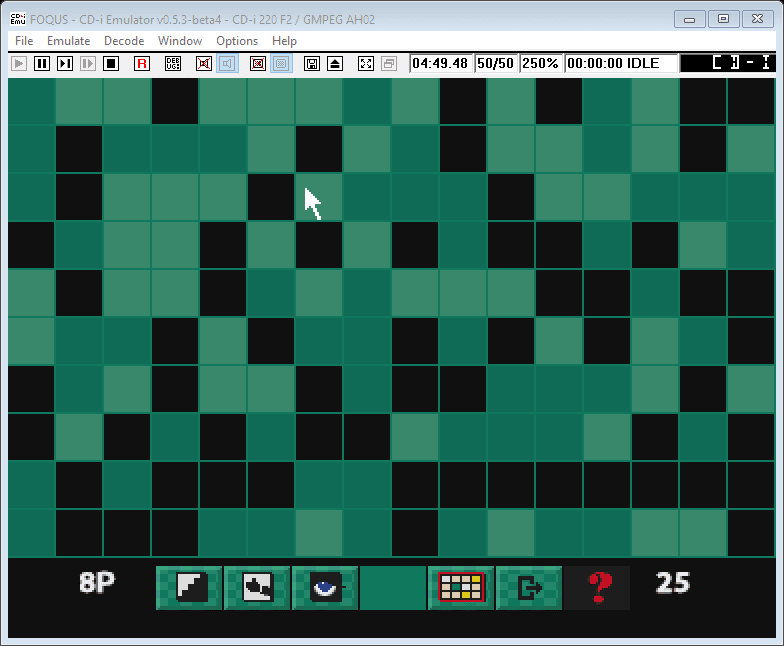This screenshot has width=784, height=646.
Task: Toggle fullscreen mode icon in toolbar
Action: pos(365,63)
